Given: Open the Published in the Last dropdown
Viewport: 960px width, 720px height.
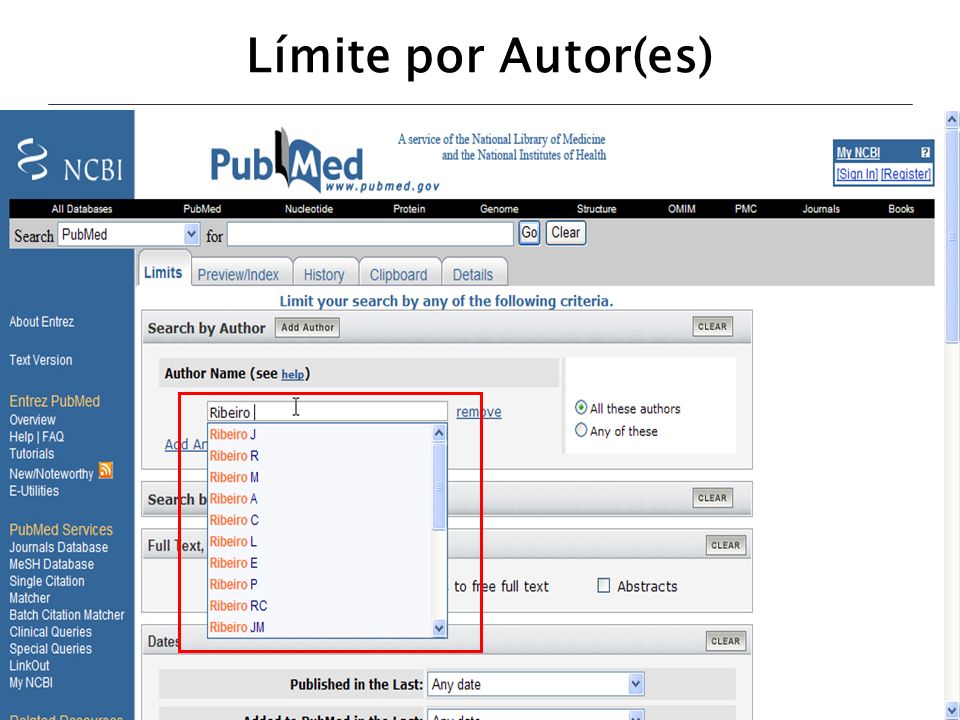Looking at the screenshot, I should pyautogui.click(x=536, y=684).
